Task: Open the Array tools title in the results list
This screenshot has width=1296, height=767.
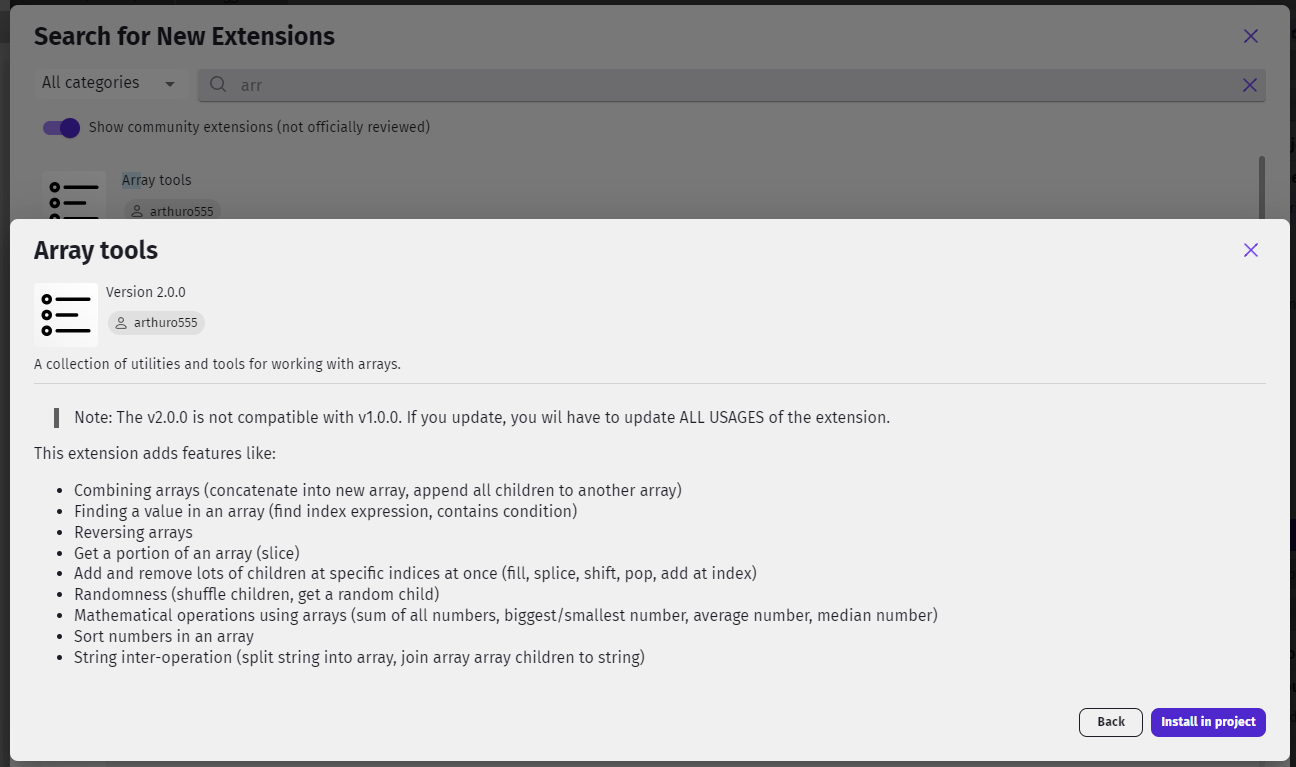Action: (156, 180)
